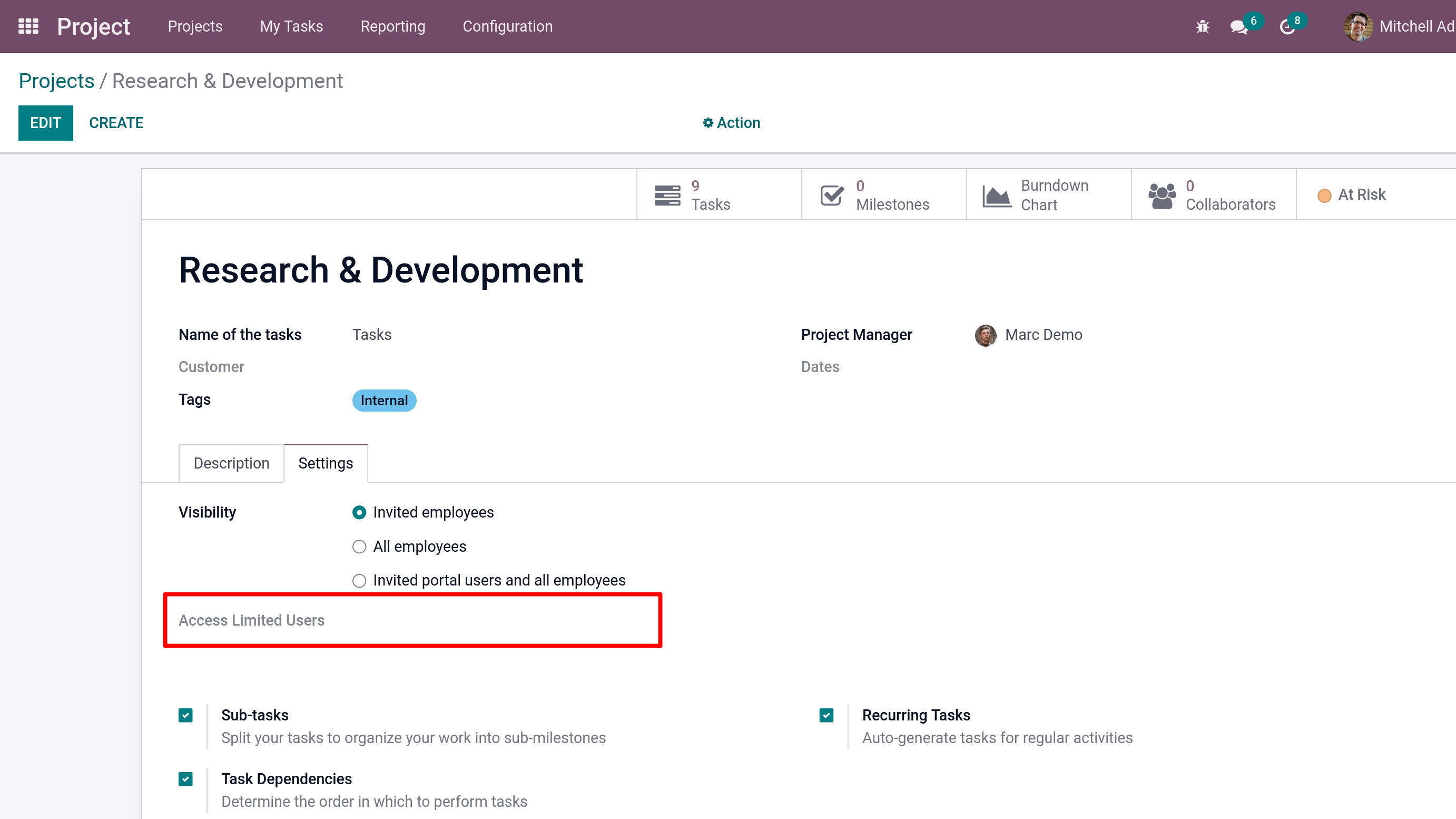1456x819 pixels.
Task: Open the activities clock icon
Action: point(1287,26)
